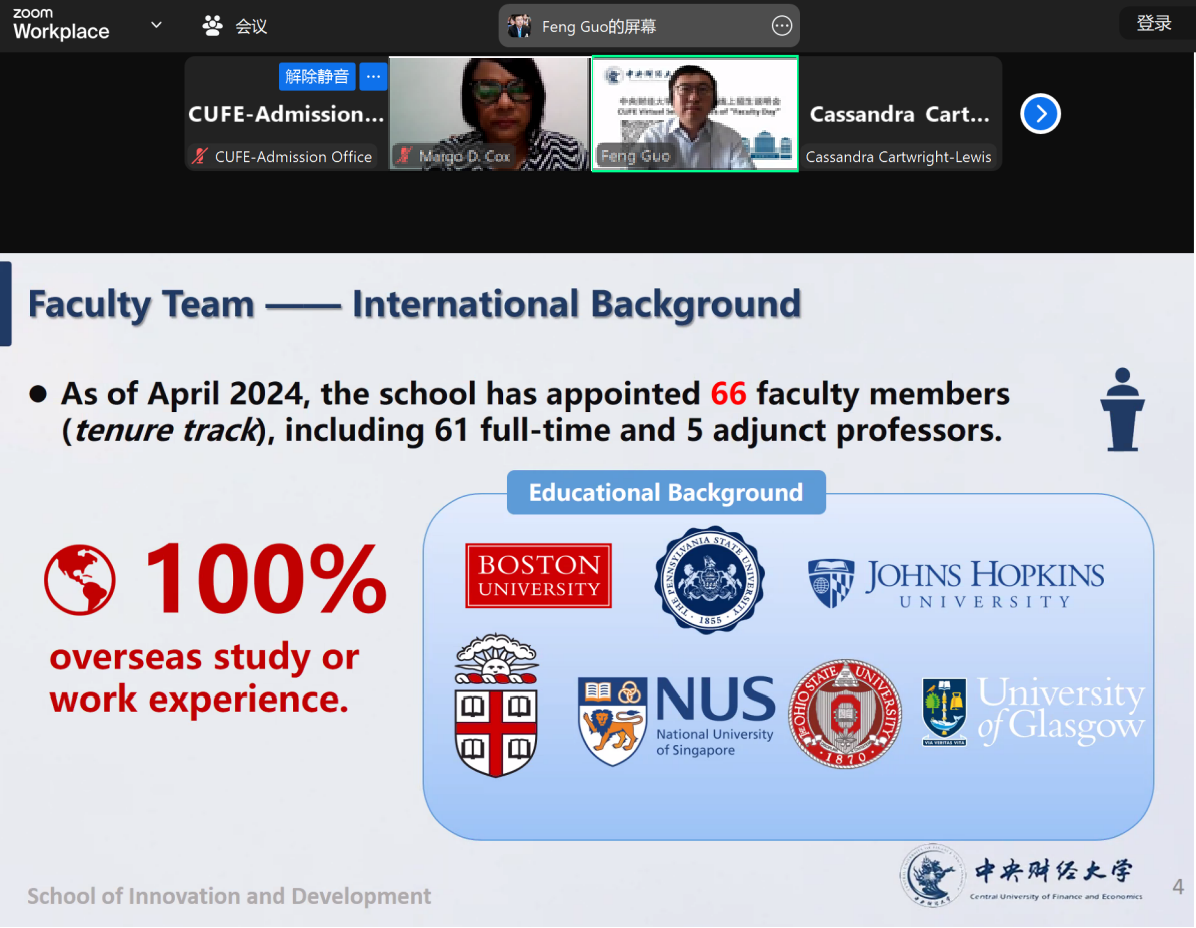Click the Educational Background label

click(x=666, y=493)
